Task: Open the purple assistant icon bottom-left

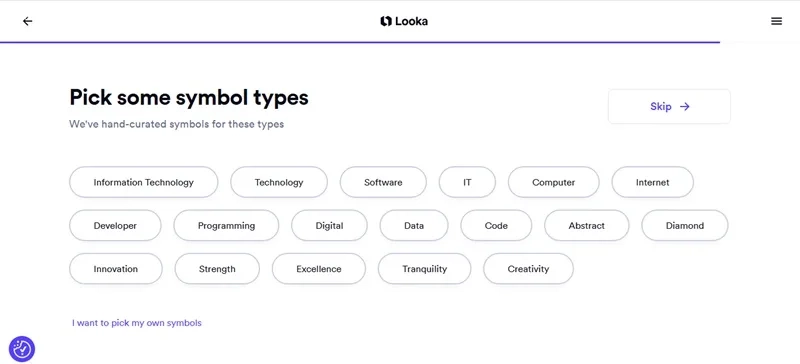Action: (x=22, y=349)
